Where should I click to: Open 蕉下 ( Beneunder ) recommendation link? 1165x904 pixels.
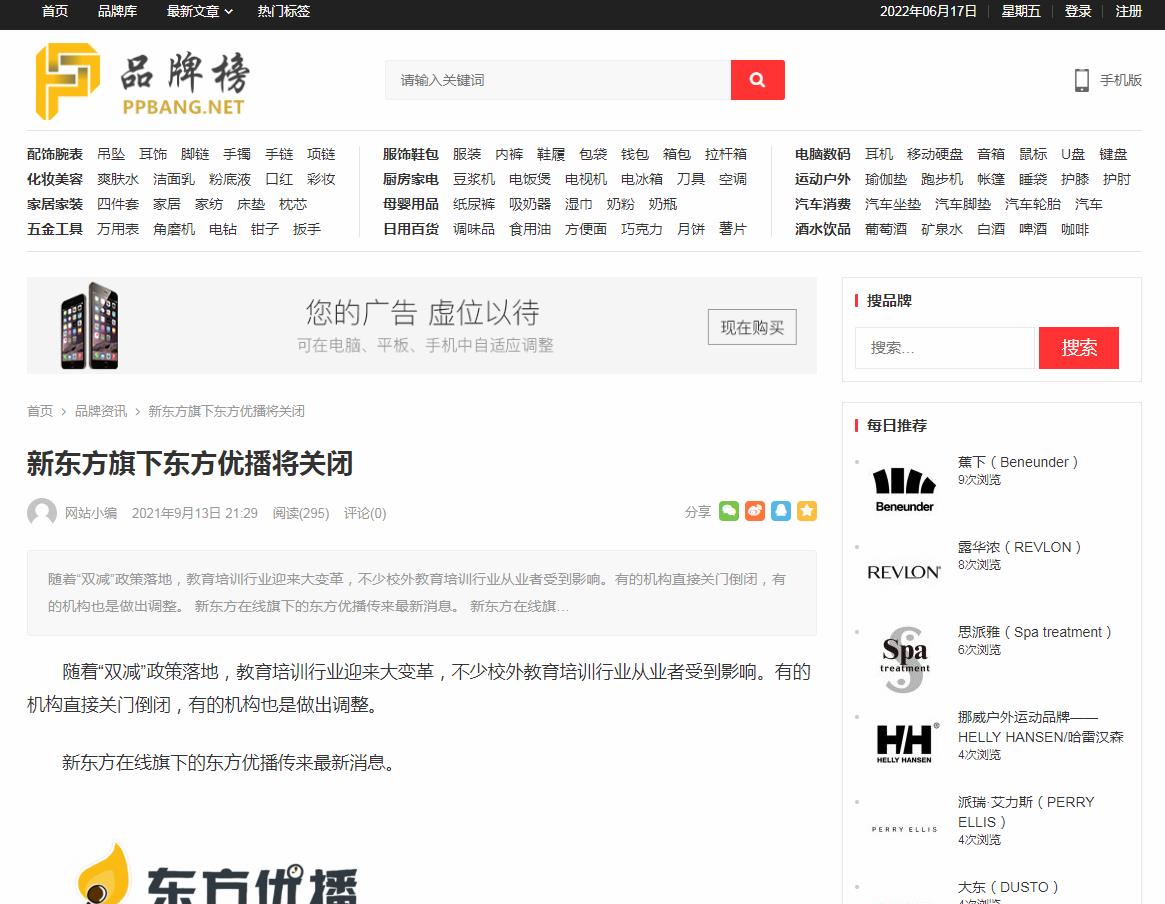1018,462
